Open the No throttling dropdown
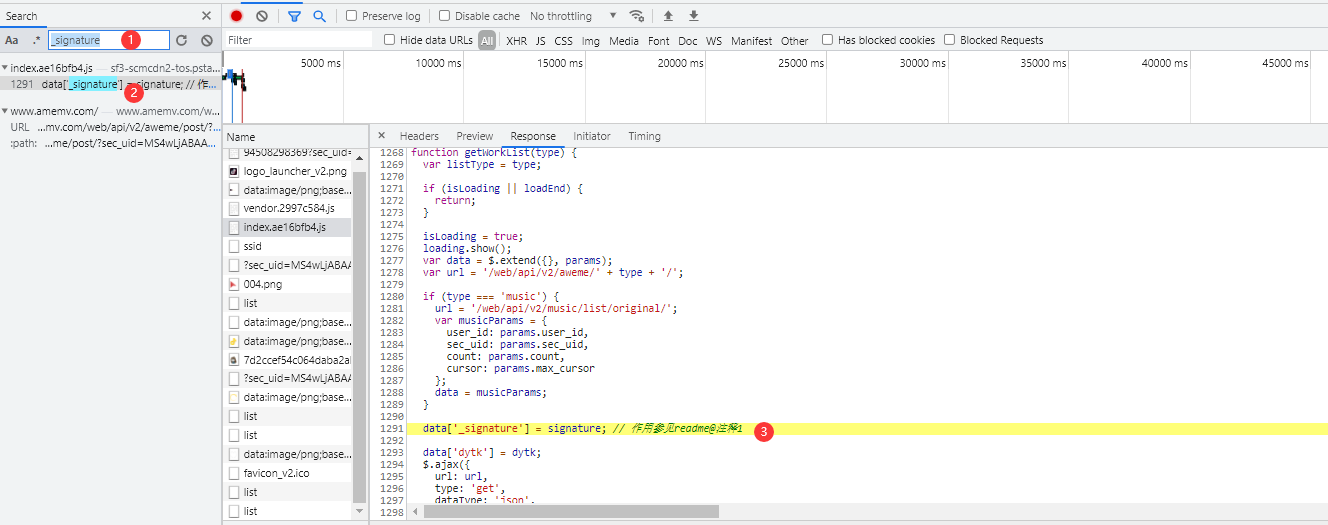Viewport: 1328px width, 525px height. tap(574, 16)
